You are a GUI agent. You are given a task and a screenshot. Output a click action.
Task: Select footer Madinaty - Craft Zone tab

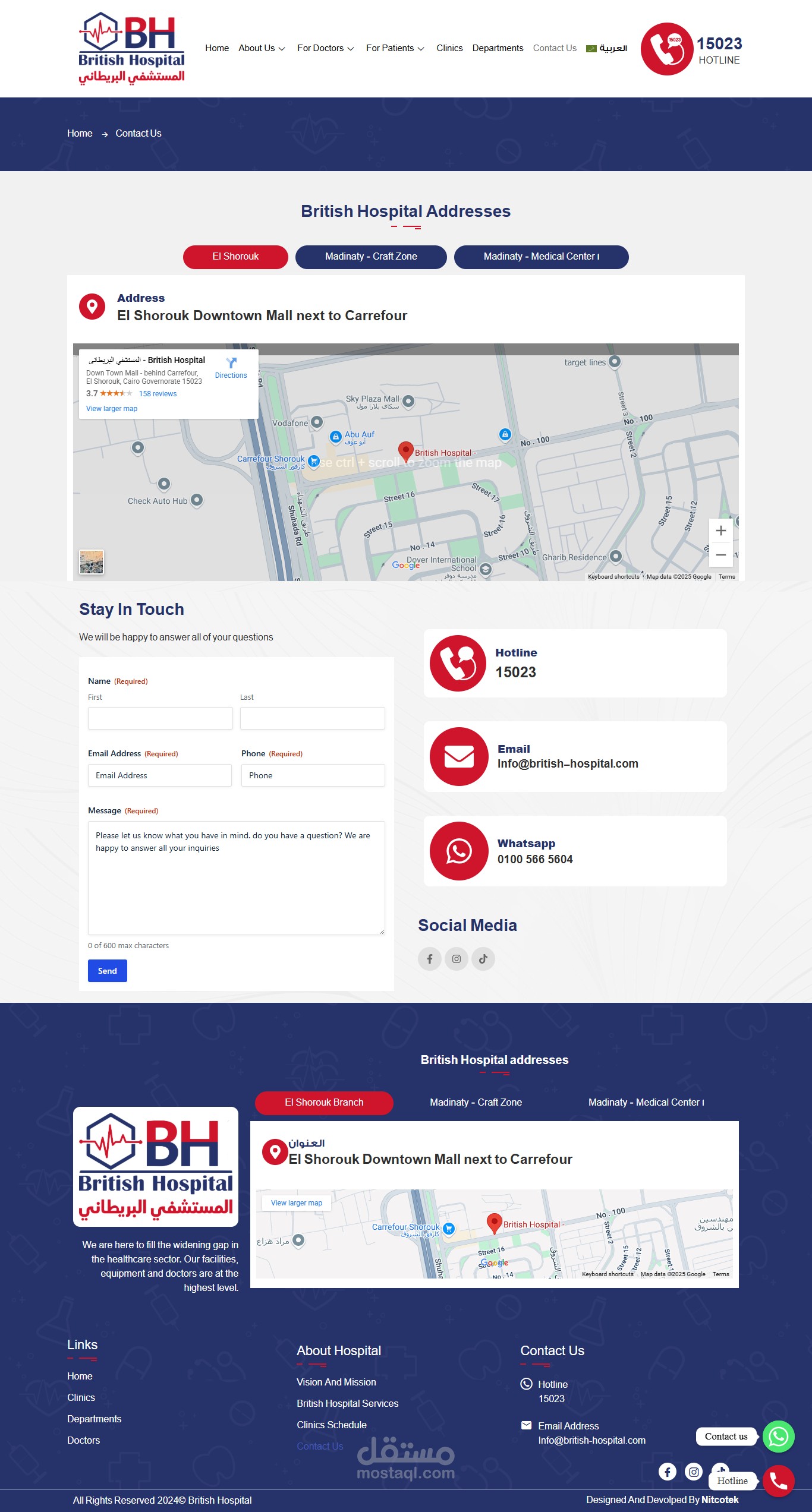476,1103
